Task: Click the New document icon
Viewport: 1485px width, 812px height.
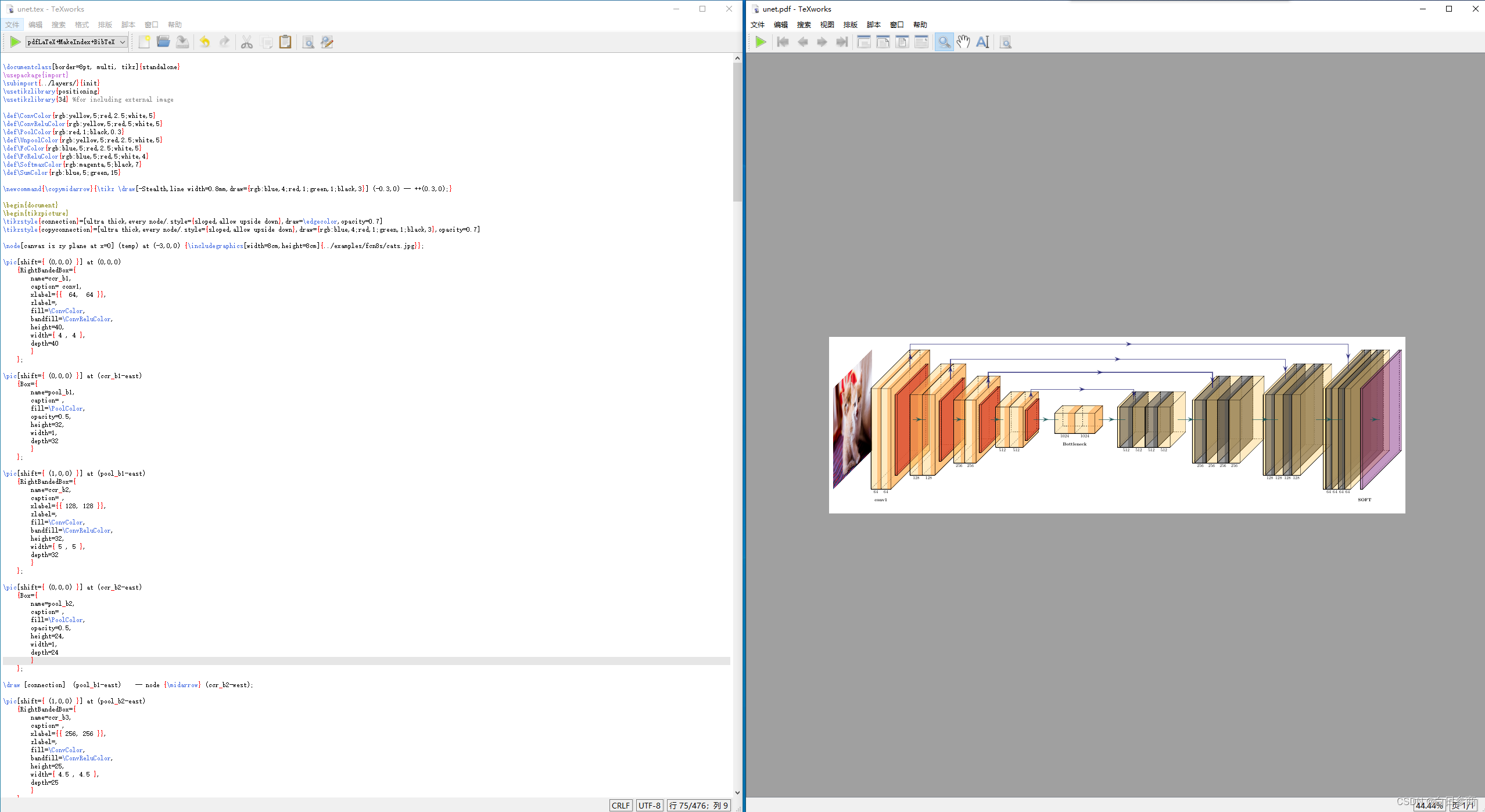Action: (x=144, y=42)
